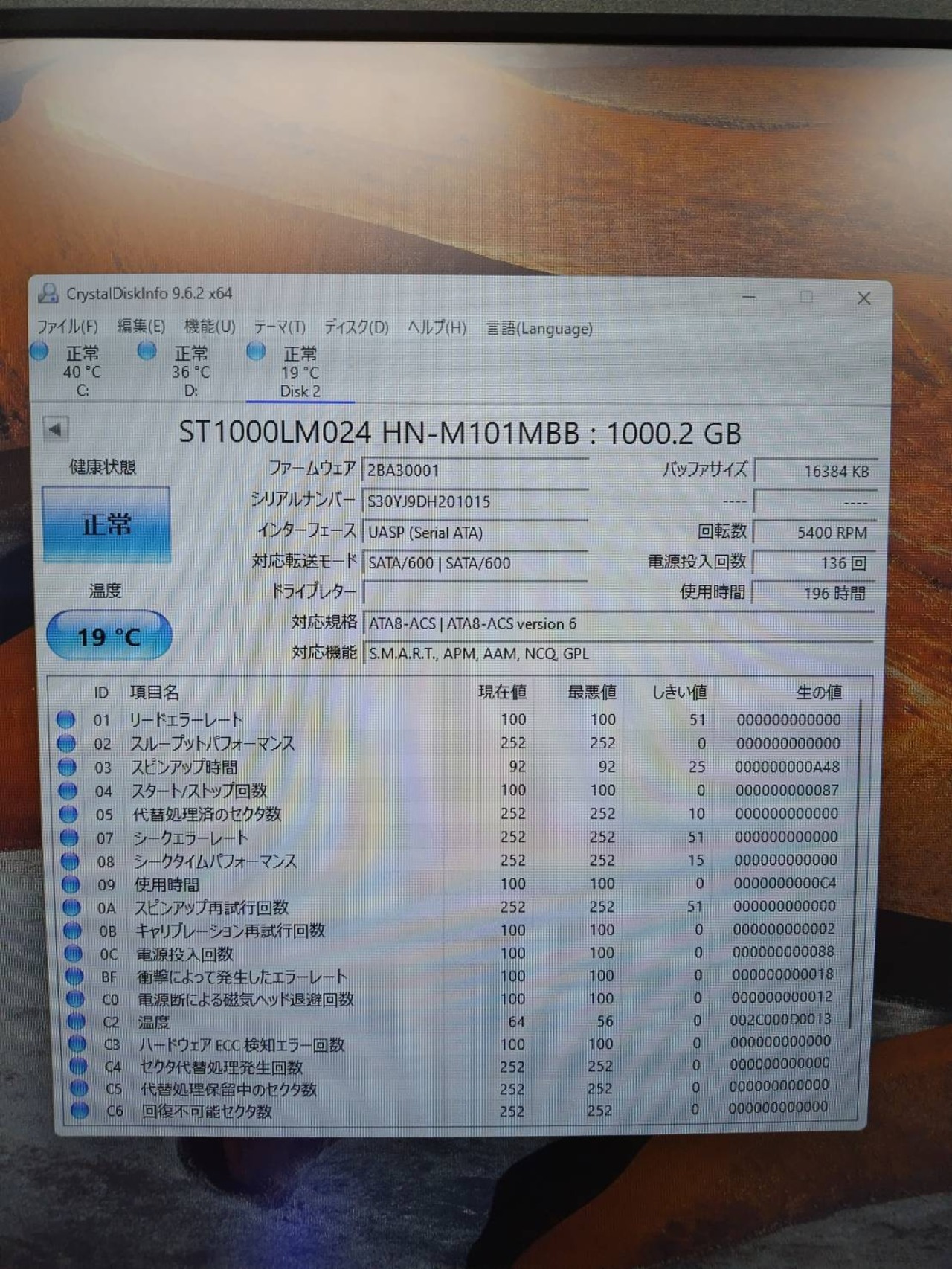
Task: Open the テーマ(T) menu
Action: tap(280, 327)
